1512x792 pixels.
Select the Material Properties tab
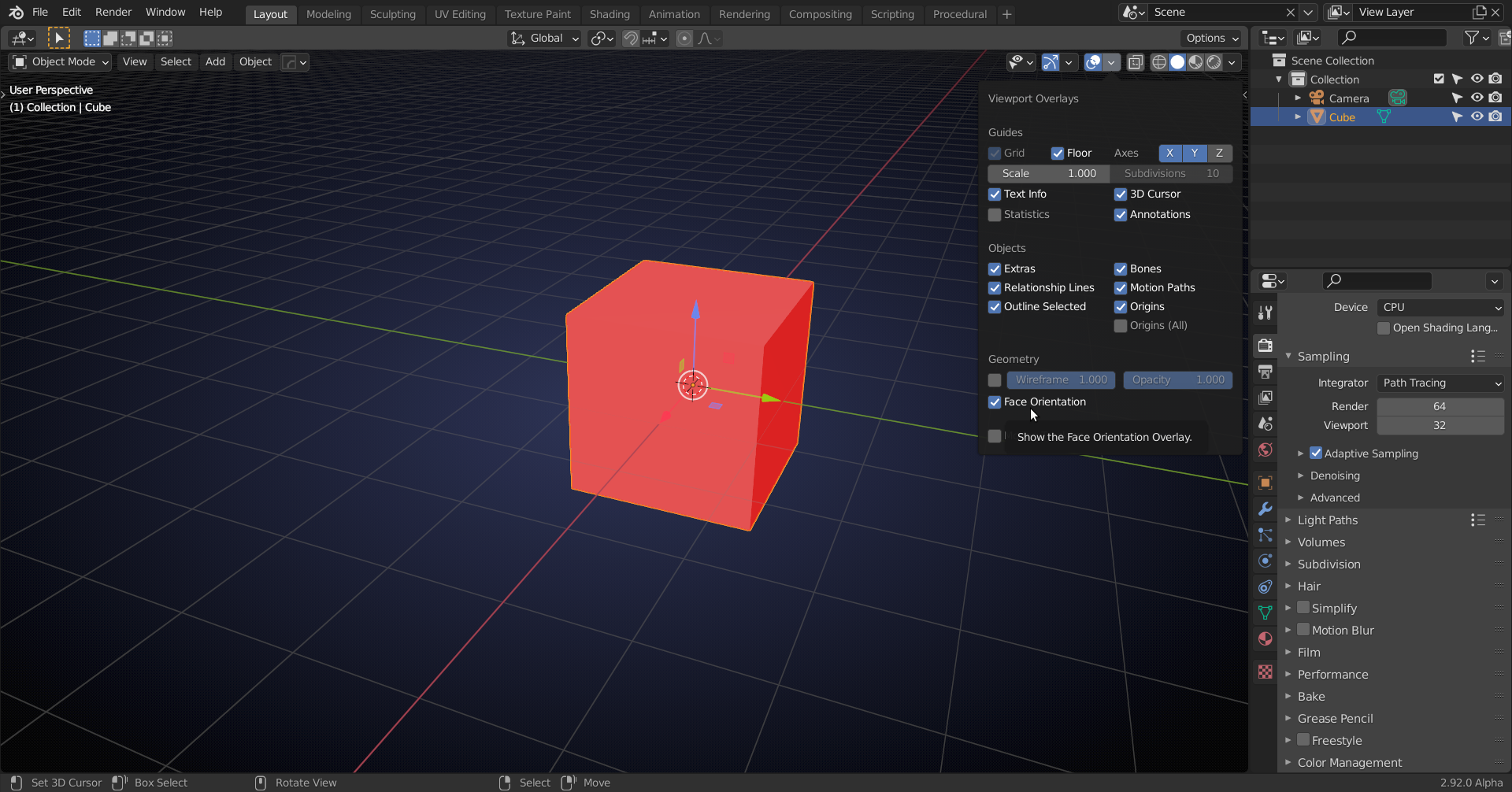coord(1265,638)
